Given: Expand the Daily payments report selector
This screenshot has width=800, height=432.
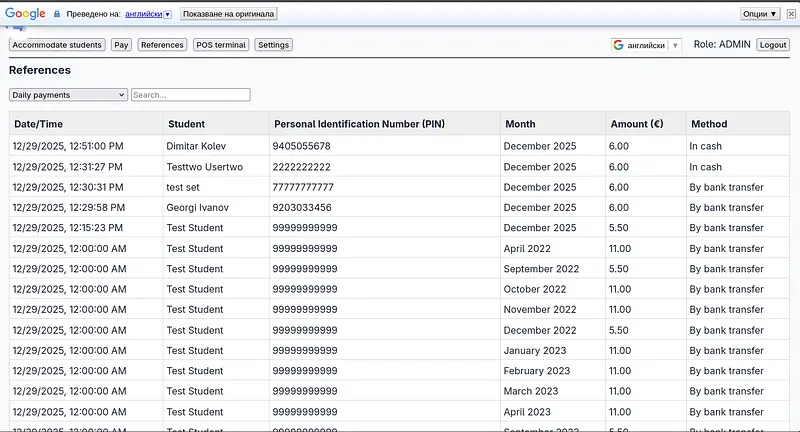Looking at the screenshot, I should tap(68, 95).
